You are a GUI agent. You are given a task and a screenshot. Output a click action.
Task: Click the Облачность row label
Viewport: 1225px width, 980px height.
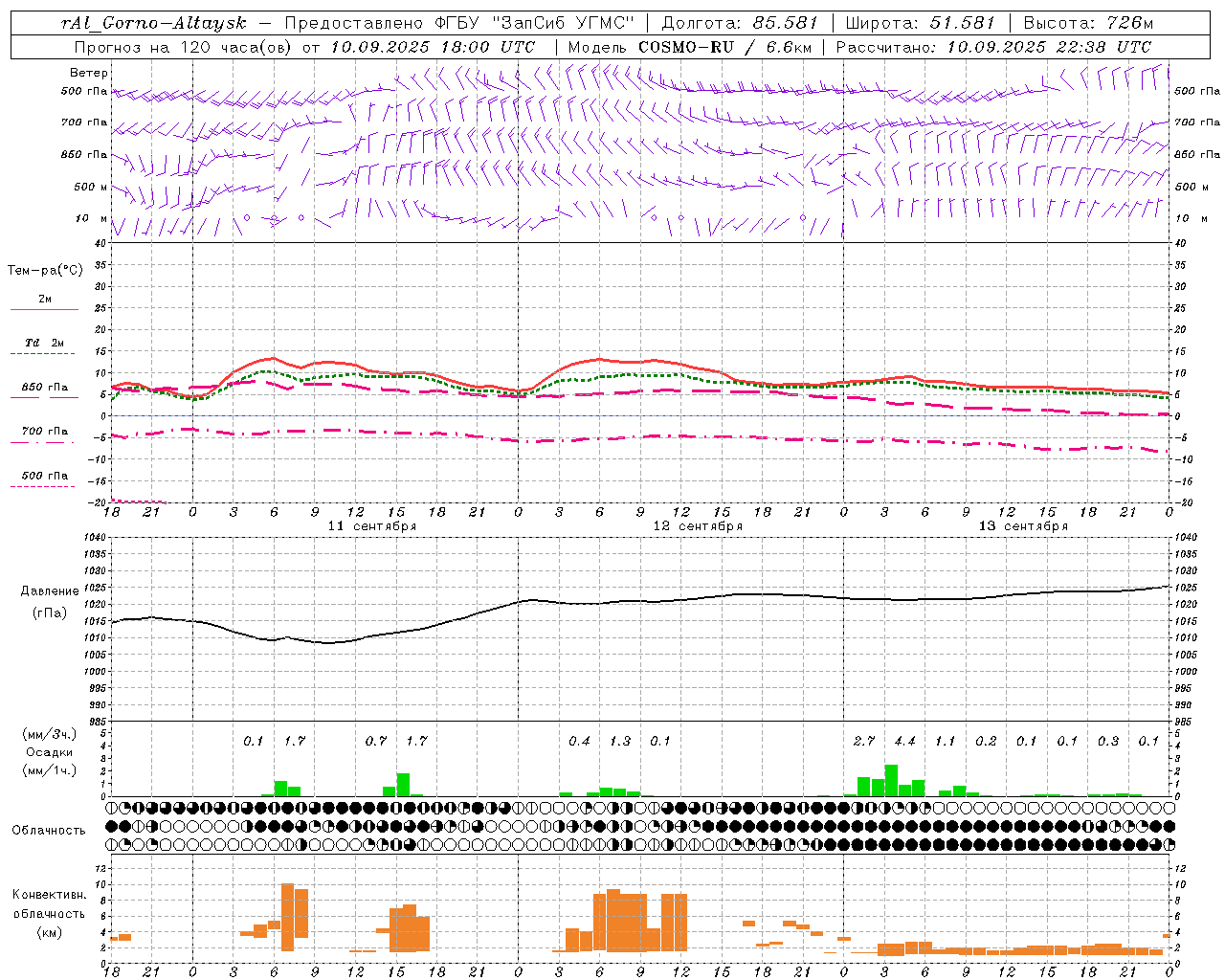coord(49,830)
